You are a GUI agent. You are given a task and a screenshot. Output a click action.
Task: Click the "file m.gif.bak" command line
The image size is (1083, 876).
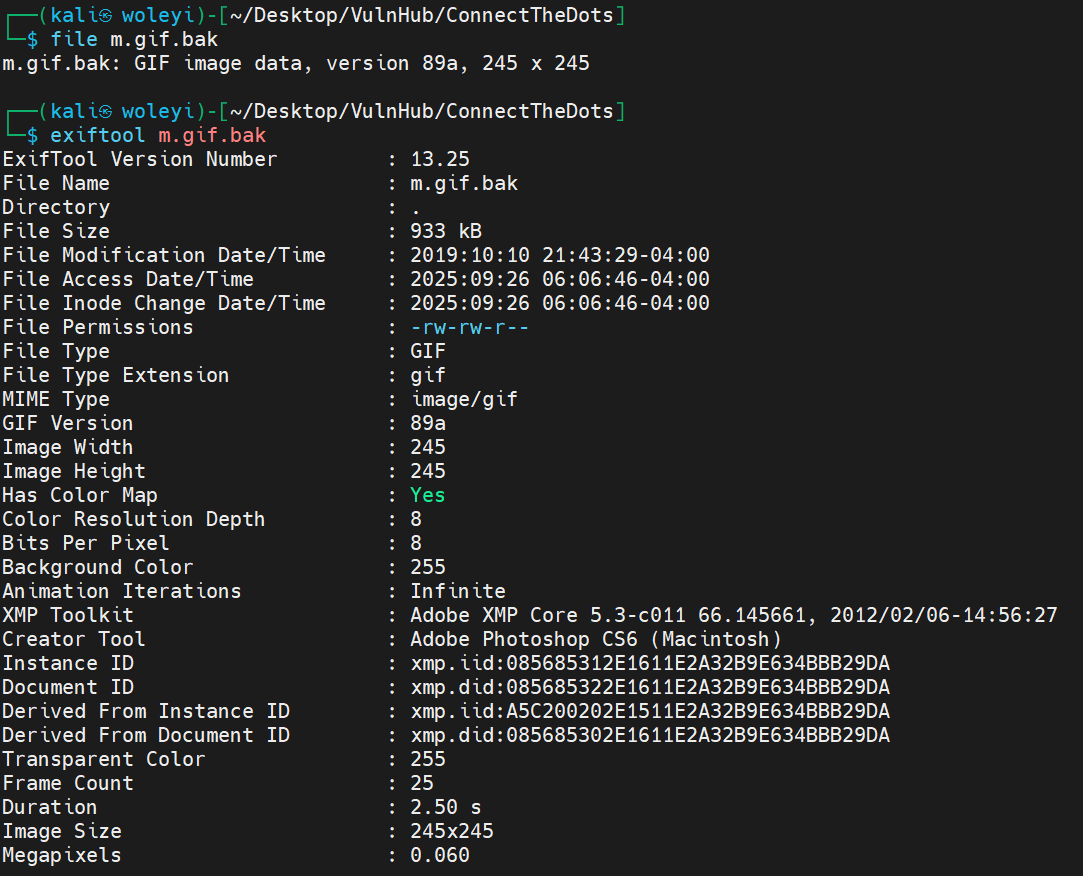[134, 39]
